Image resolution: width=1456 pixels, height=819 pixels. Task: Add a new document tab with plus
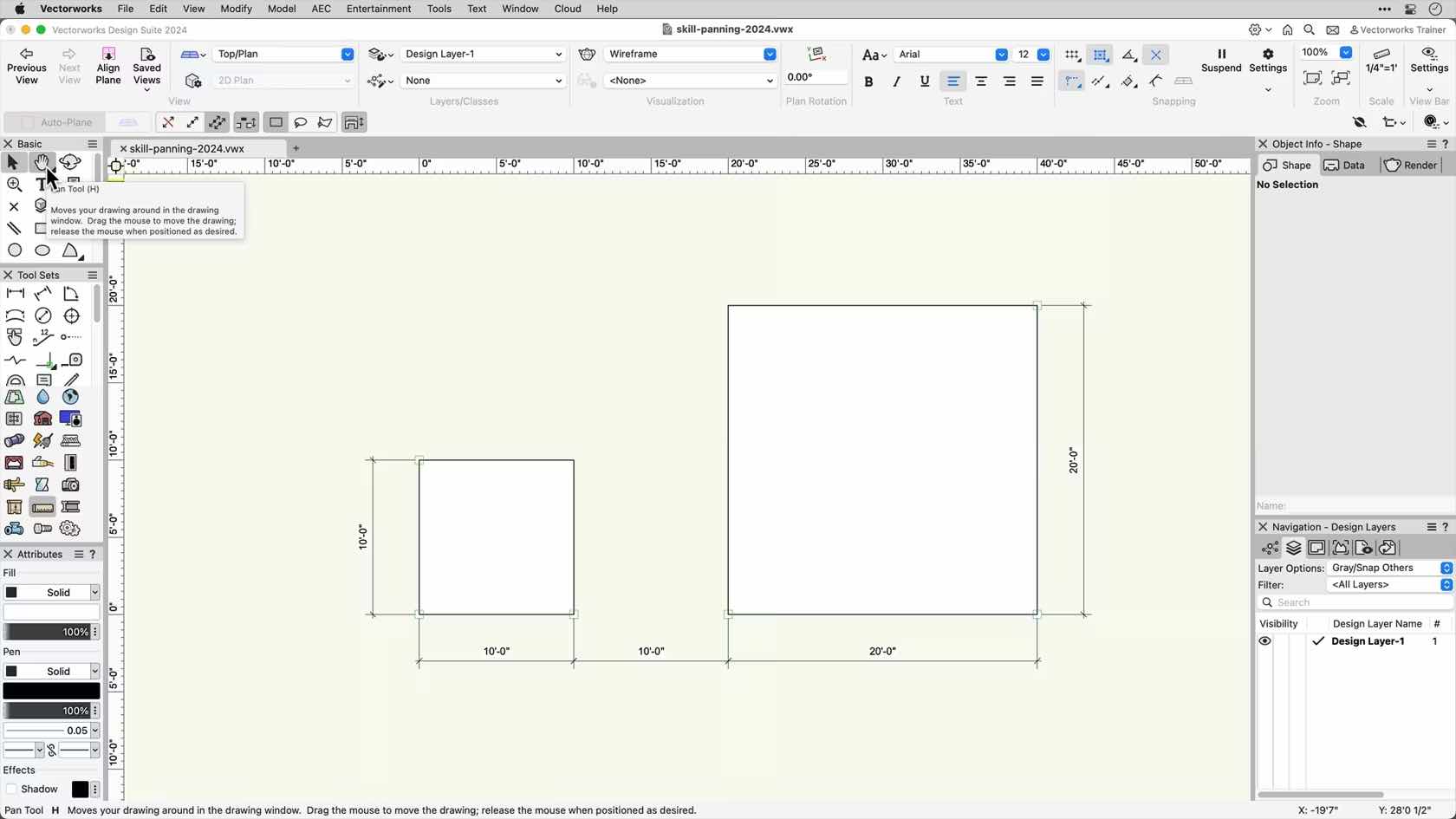pyautogui.click(x=296, y=148)
